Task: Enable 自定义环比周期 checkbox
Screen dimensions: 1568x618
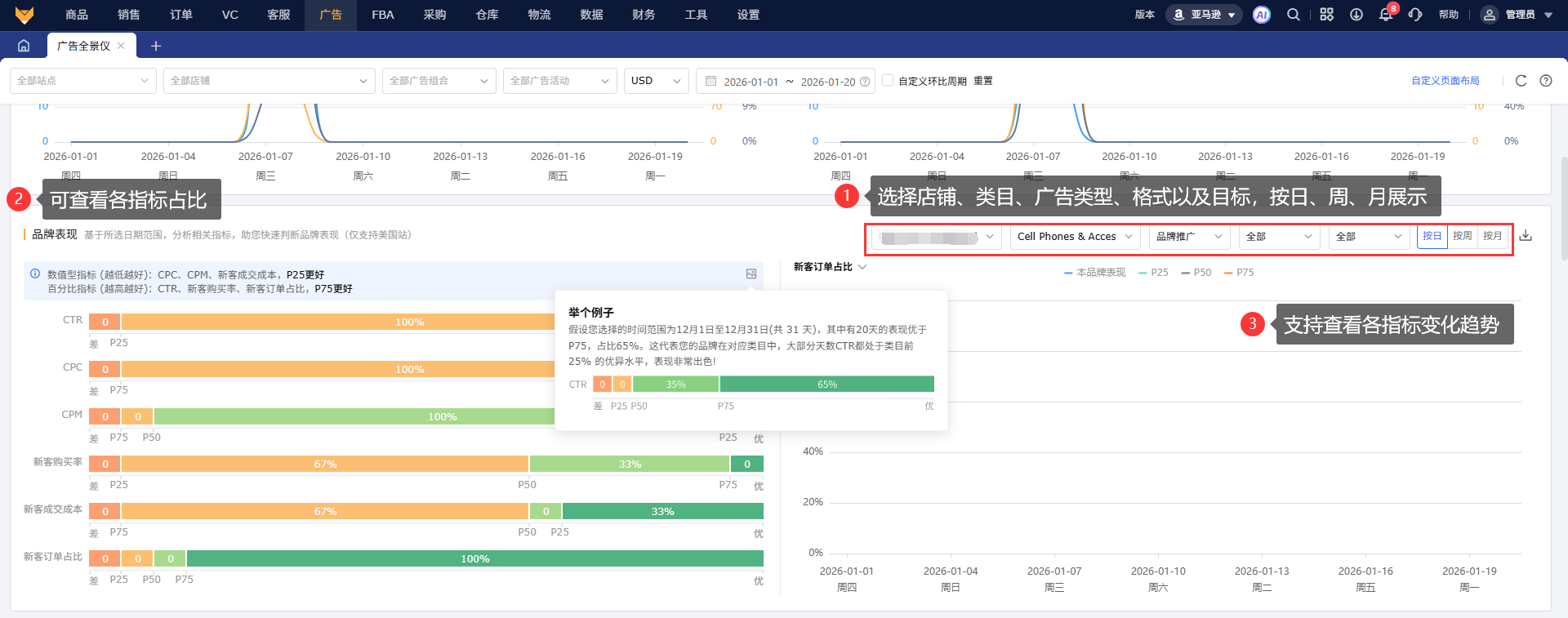Action: [888, 81]
